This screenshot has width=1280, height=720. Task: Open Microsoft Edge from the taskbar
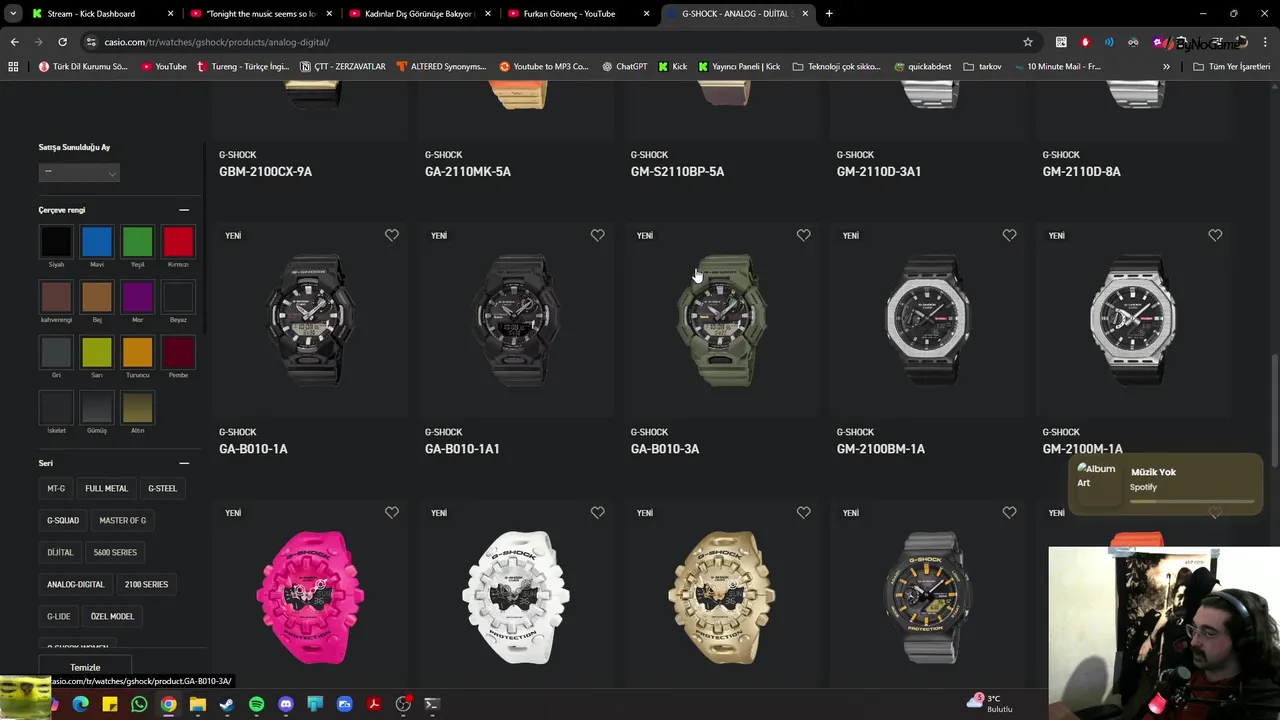[x=81, y=704]
